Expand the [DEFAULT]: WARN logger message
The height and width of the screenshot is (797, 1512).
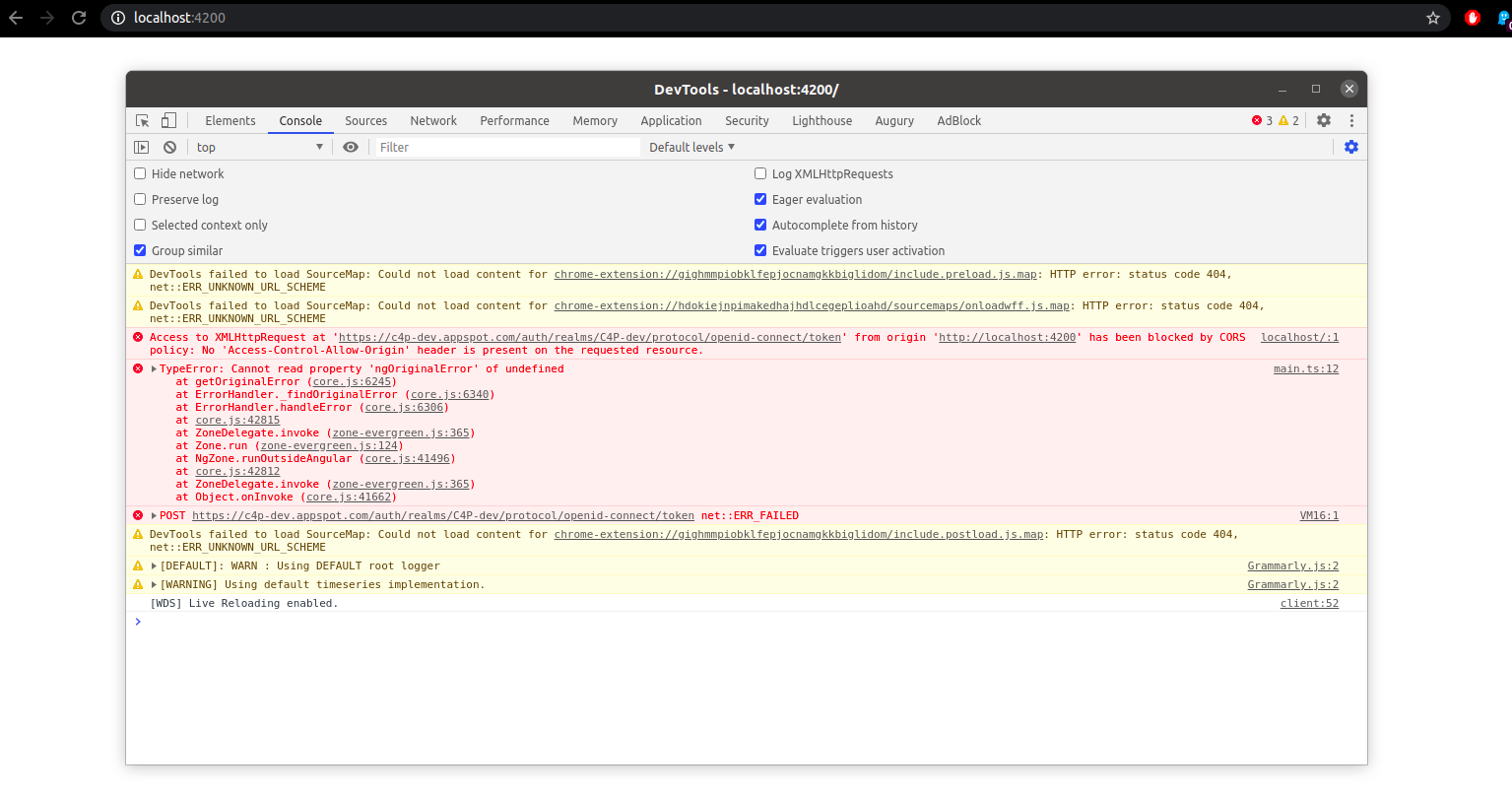pyautogui.click(x=154, y=566)
